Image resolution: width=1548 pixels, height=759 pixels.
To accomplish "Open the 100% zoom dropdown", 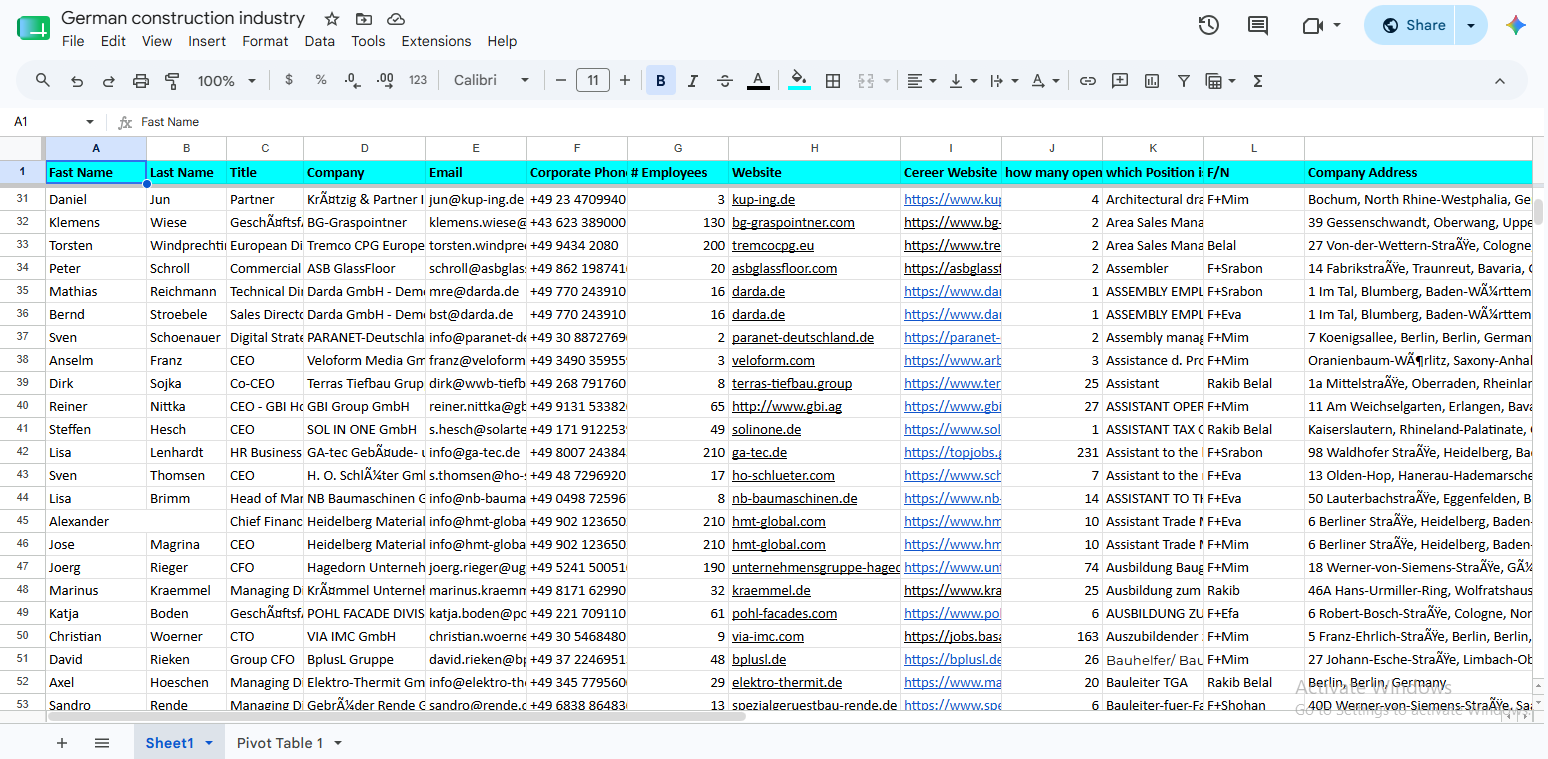I will [x=226, y=81].
